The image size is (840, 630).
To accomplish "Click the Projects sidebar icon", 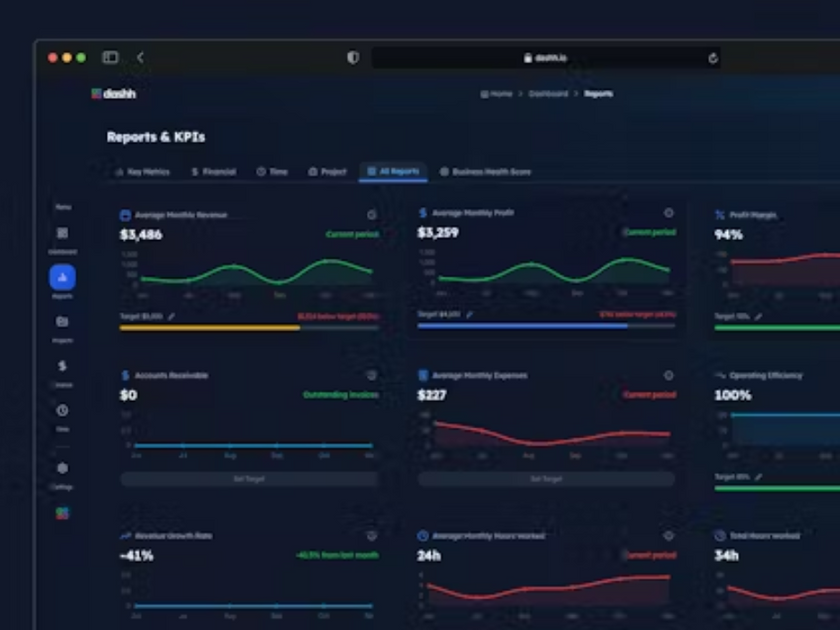I will point(63,322).
